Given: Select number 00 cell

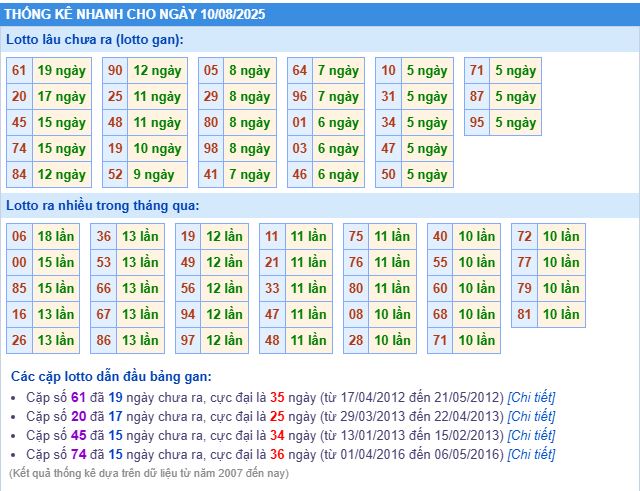Looking at the screenshot, I should tap(19, 262).
